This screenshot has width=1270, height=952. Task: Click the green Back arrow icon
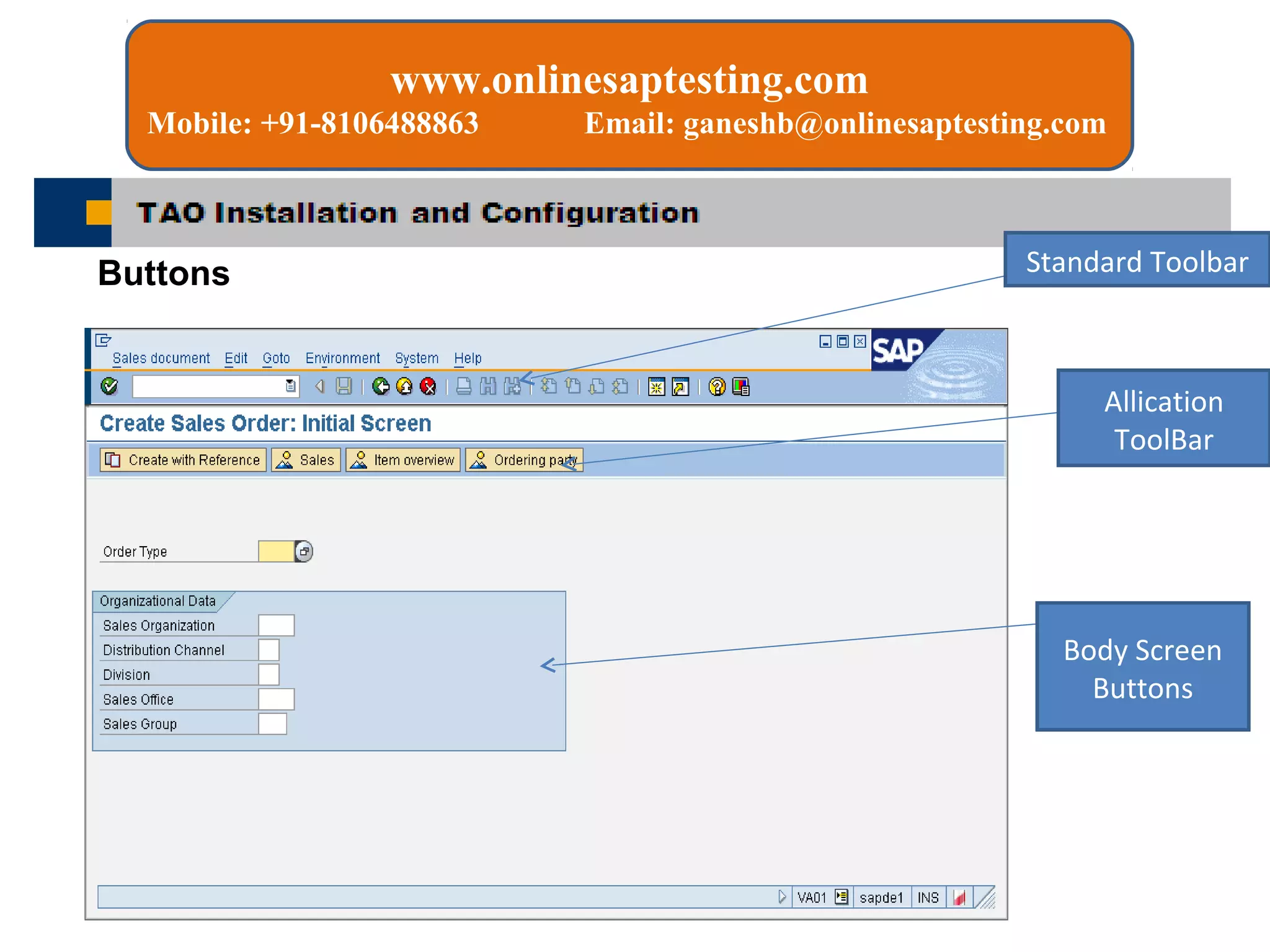pyautogui.click(x=381, y=387)
